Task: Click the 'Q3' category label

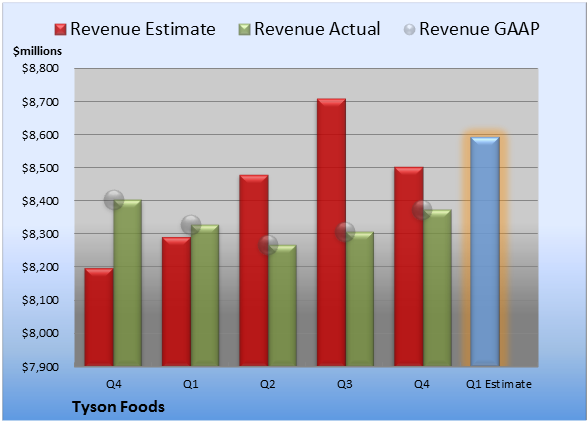Action: [345, 384]
